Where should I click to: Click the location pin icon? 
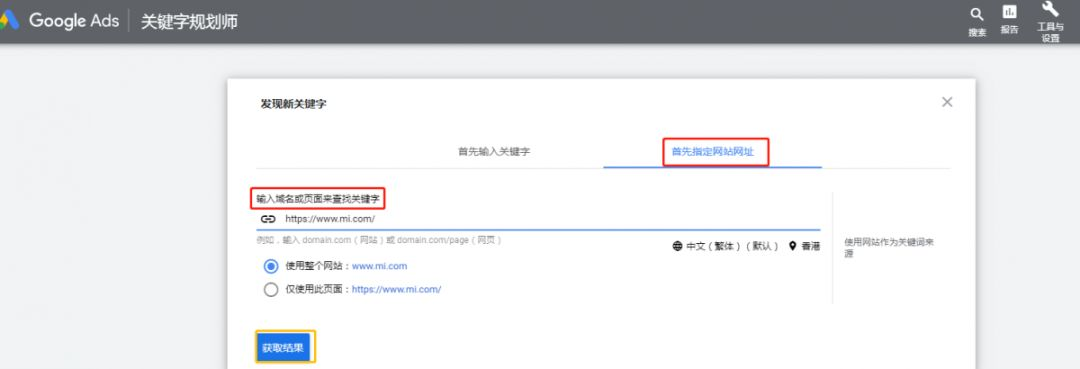(x=793, y=246)
